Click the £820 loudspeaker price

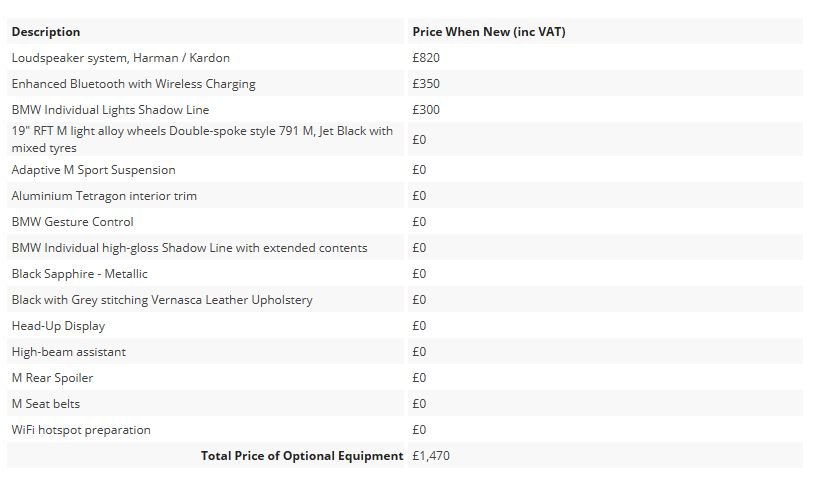(426, 58)
